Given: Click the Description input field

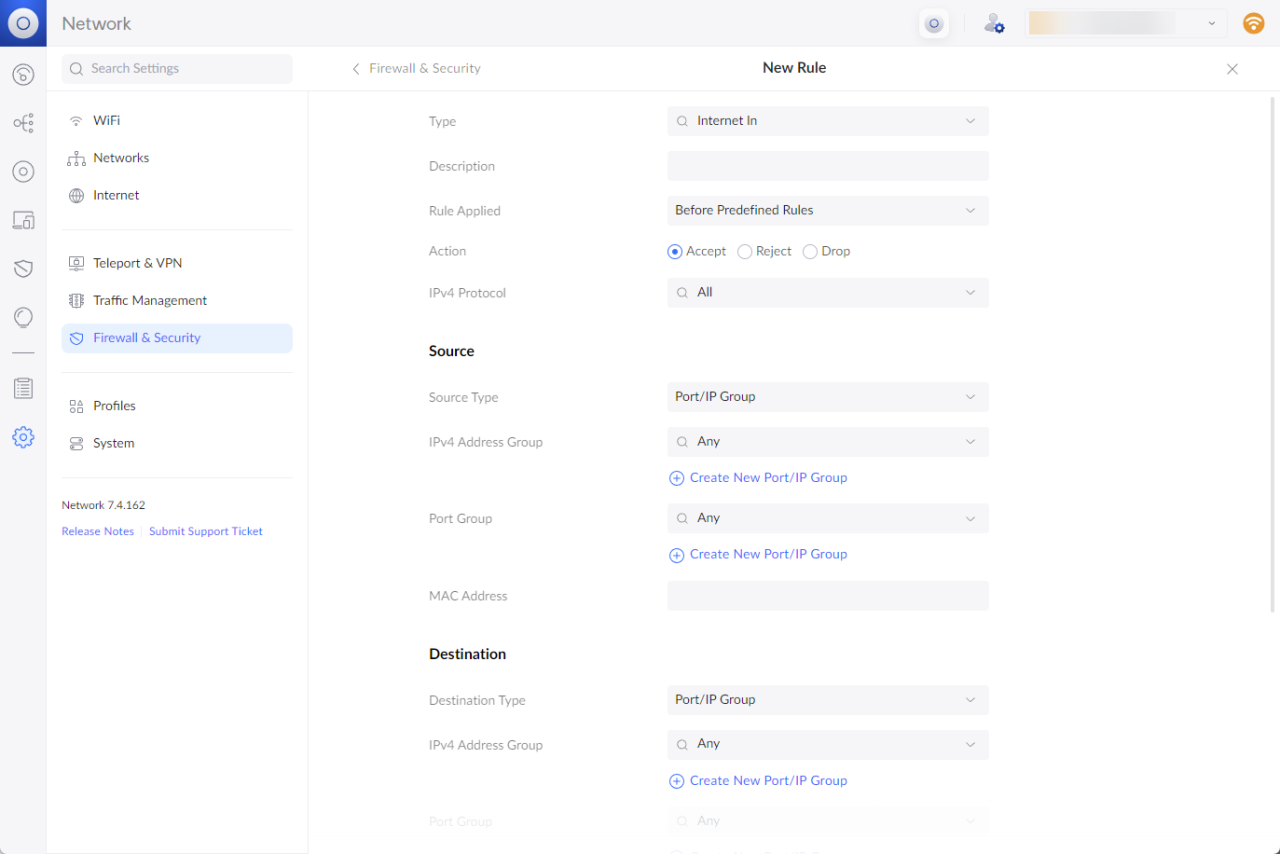Looking at the screenshot, I should [827, 166].
